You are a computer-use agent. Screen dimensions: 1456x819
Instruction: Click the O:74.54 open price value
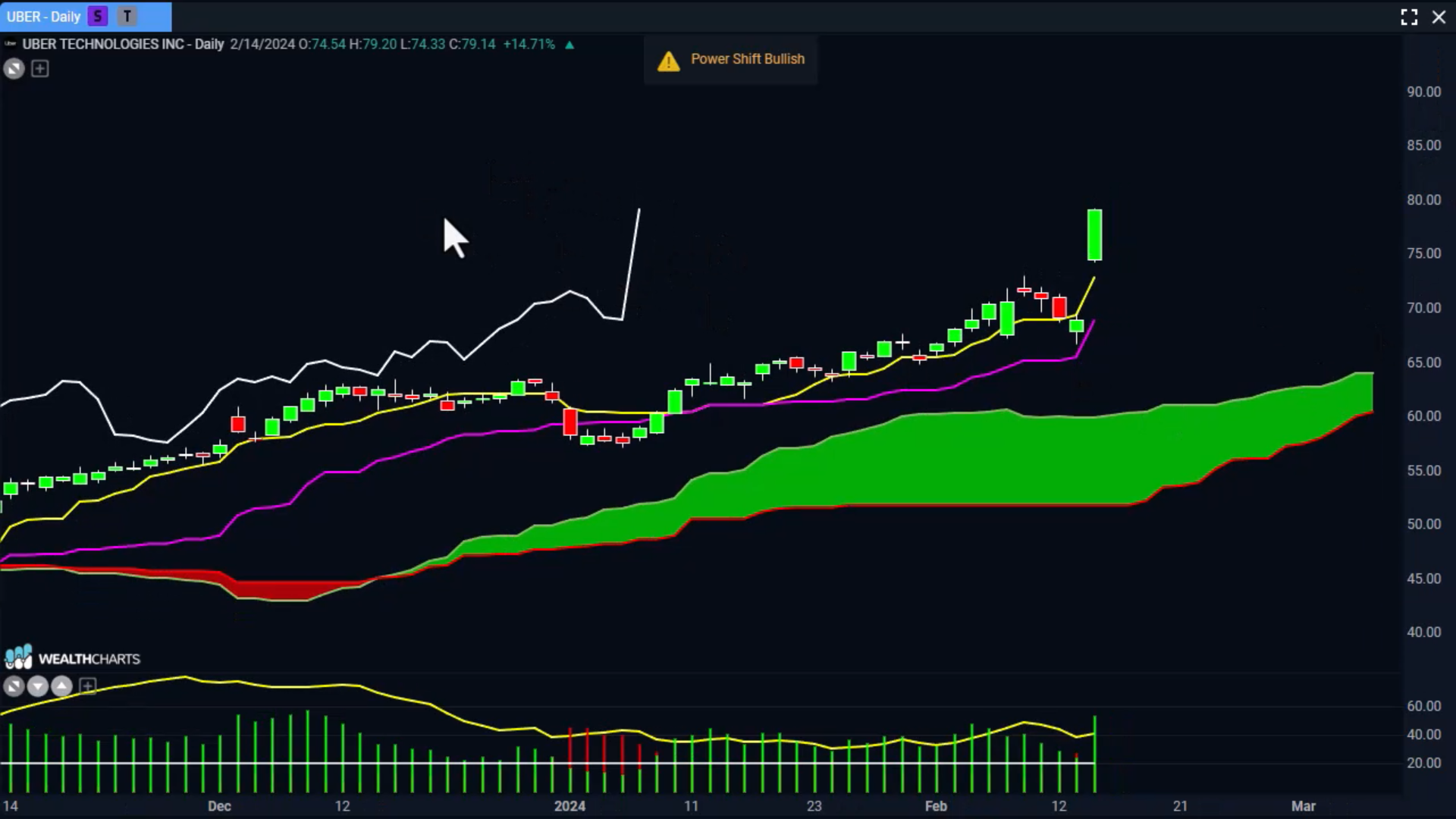322,44
